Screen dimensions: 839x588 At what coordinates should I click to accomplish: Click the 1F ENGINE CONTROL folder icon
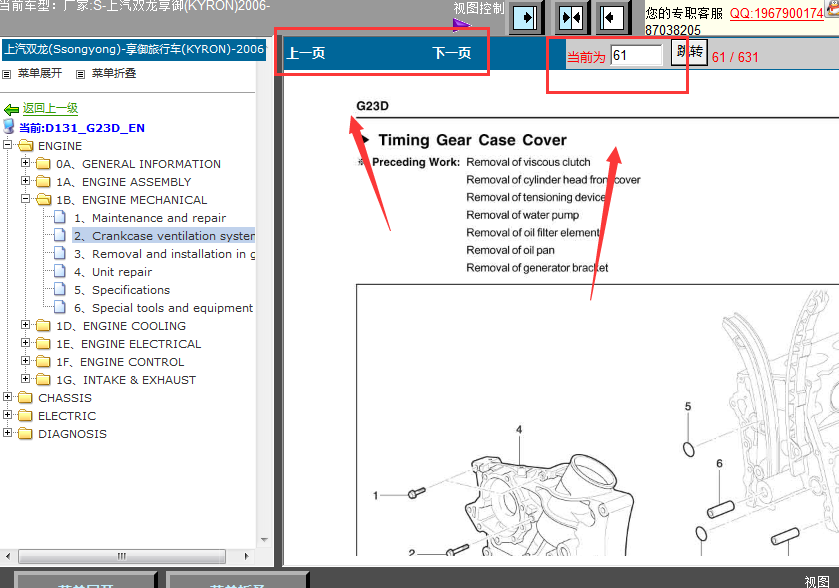point(43,362)
